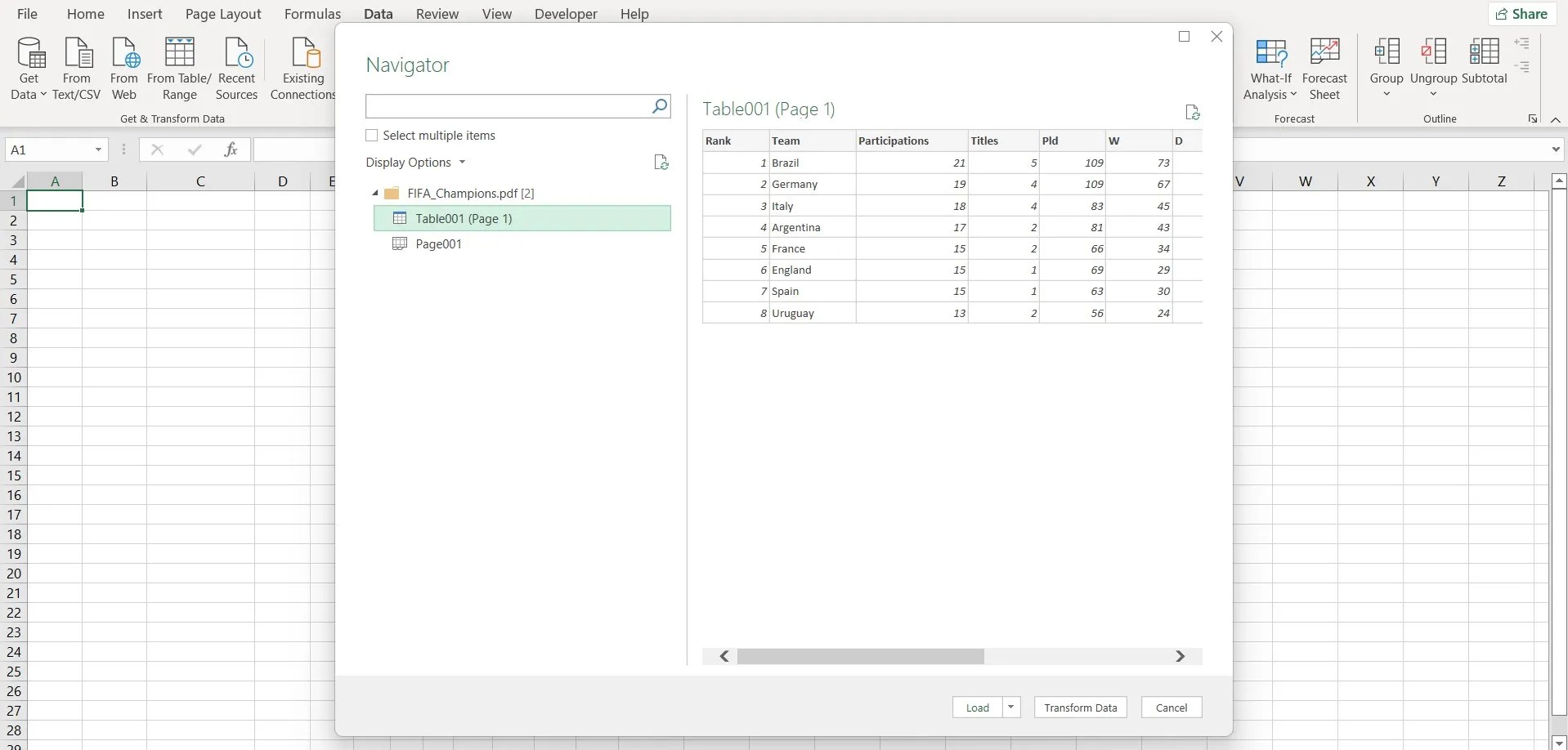Select column B header
1568x750 pixels.
point(114,181)
